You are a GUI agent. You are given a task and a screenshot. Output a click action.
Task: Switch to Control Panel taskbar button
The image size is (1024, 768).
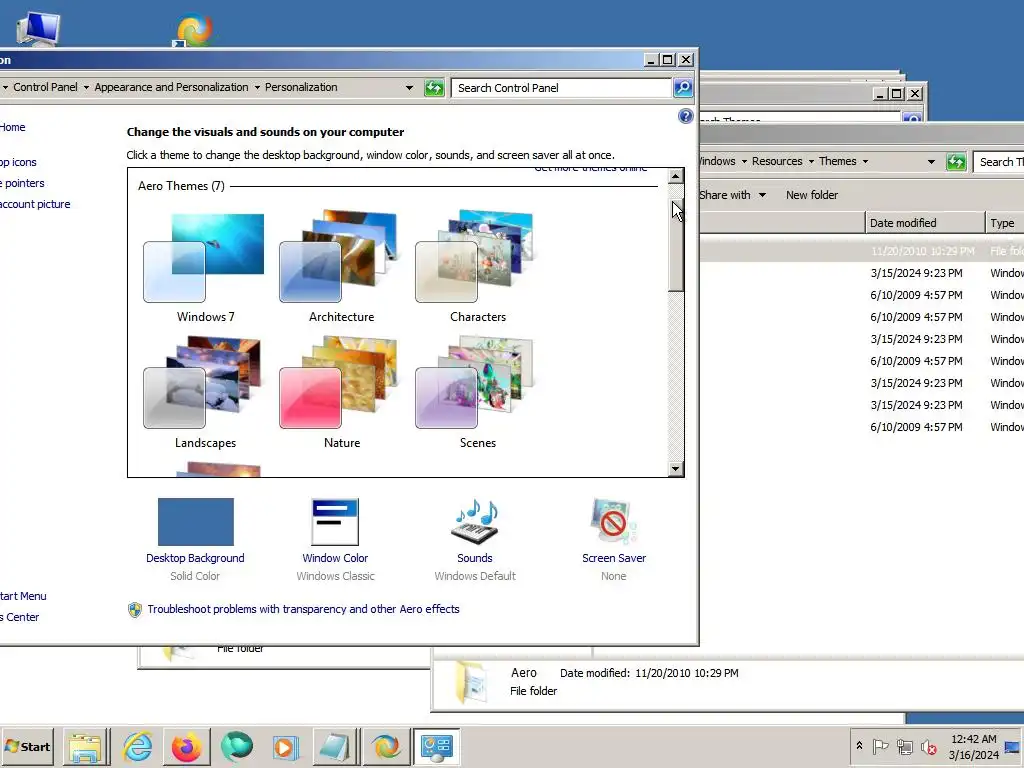(437, 747)
